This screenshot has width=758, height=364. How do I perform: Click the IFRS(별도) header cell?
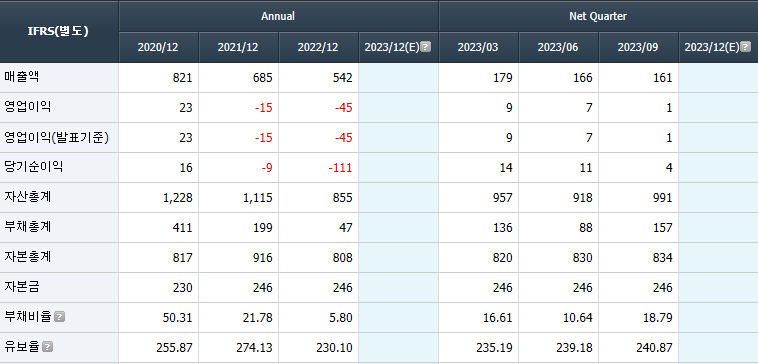click(x=59, y=31)
